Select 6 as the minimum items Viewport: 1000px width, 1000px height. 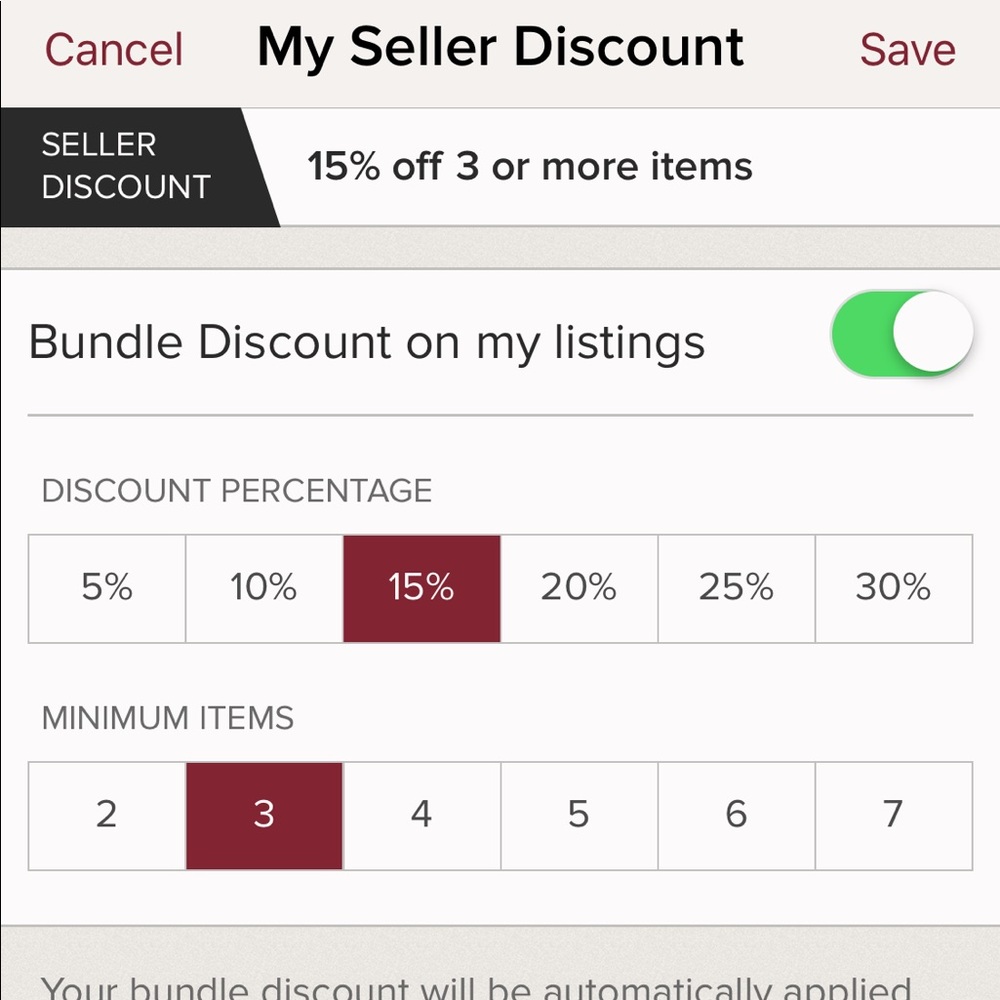[x=737, y=815]
